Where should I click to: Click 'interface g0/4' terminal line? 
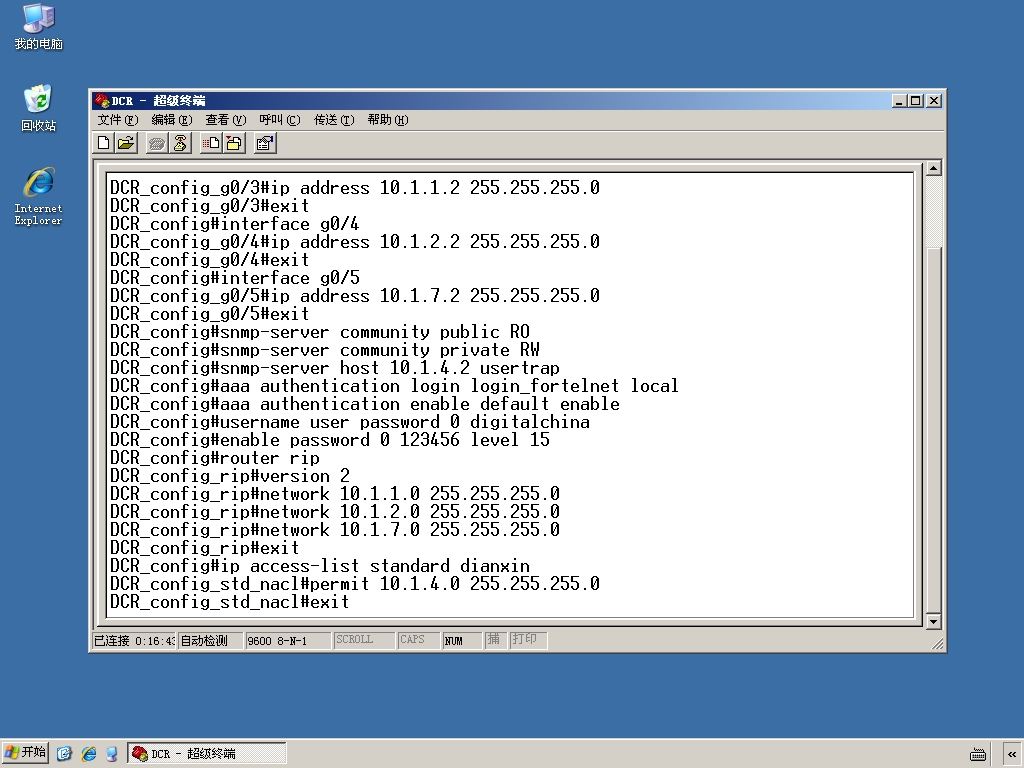234,224
